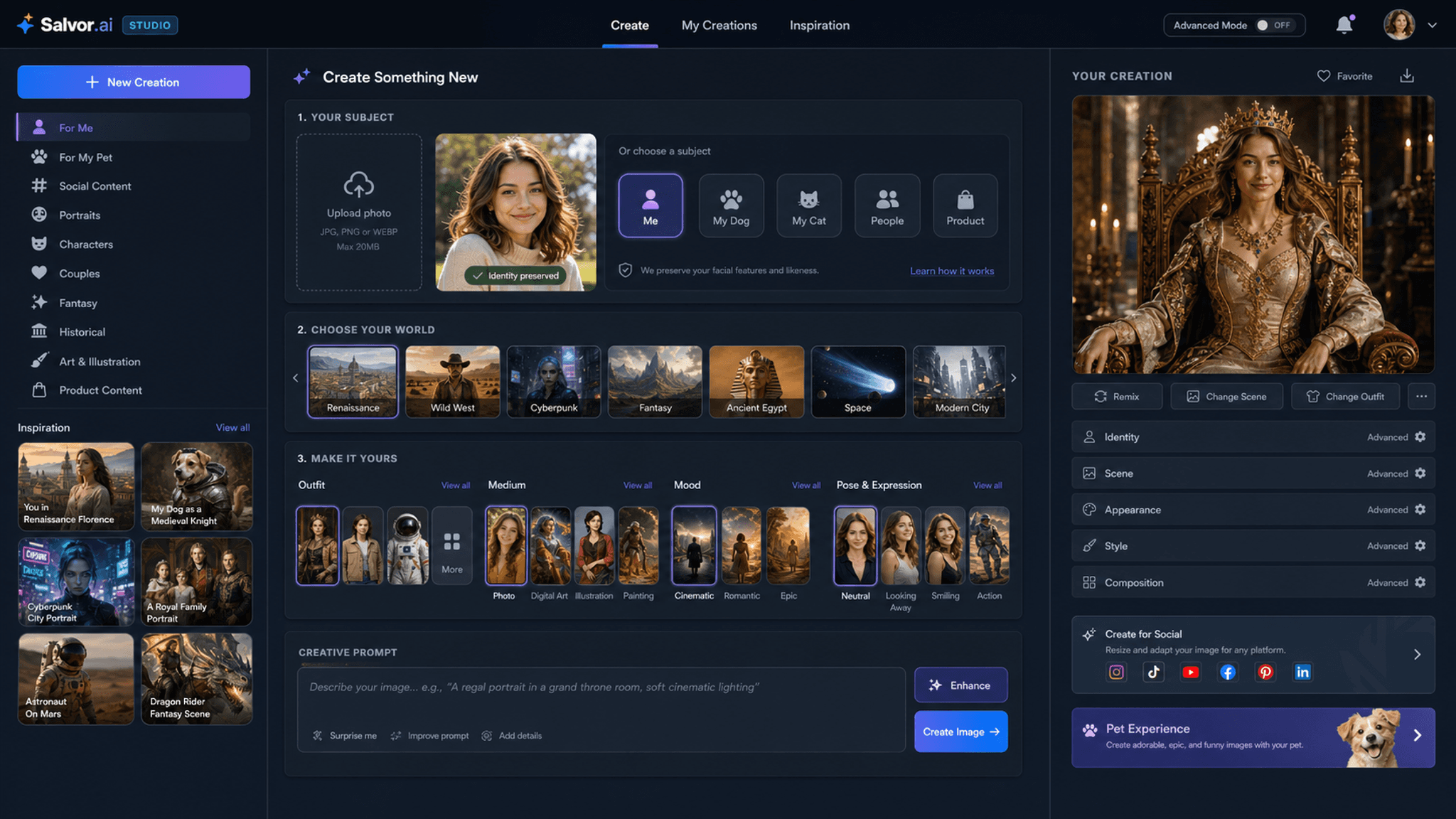Open the notifications bell

[x=1344, y=25]
